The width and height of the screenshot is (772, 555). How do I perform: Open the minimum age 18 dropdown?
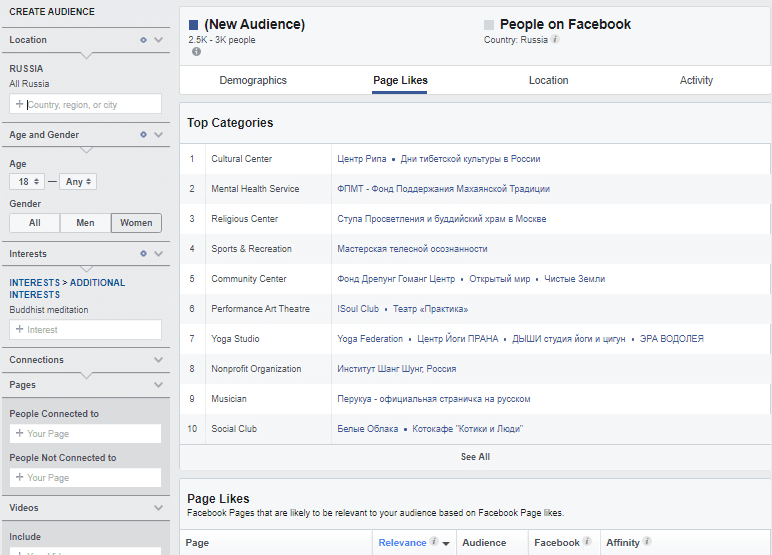pyautogui.click(x=27, y=181)
